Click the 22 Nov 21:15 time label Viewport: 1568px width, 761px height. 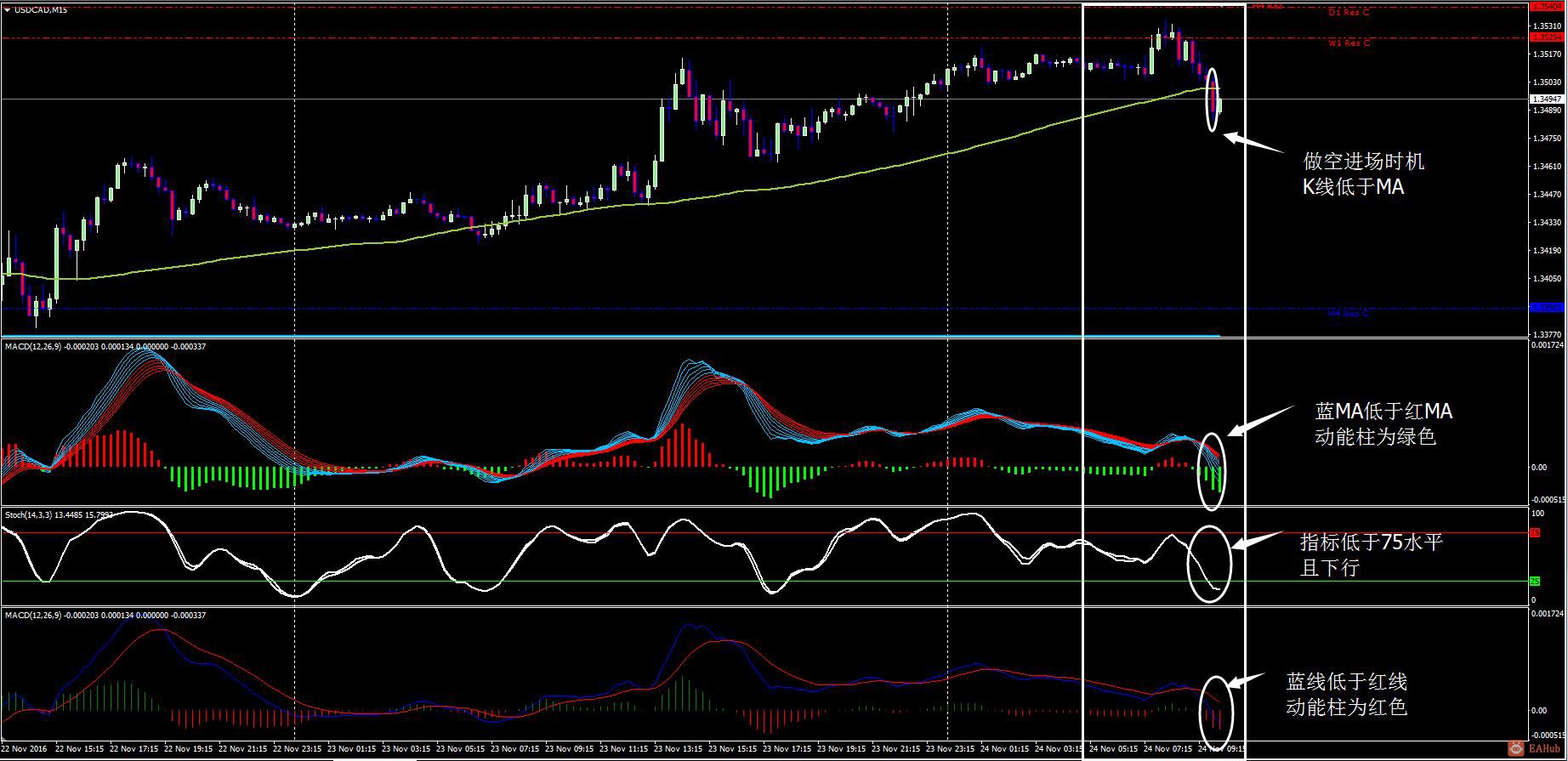(243, 749)
